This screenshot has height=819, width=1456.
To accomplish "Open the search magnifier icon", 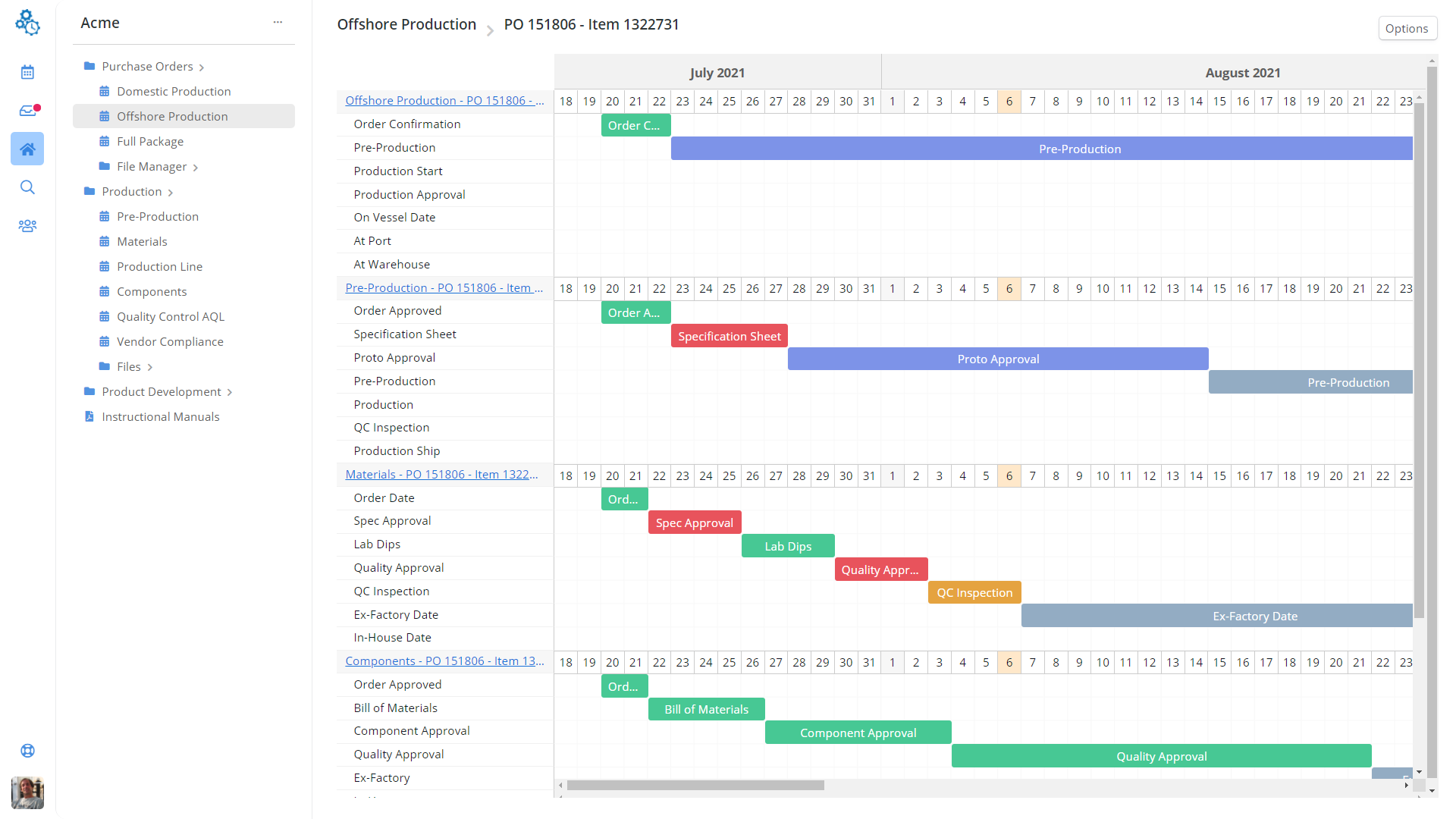I will click(27, 187).
